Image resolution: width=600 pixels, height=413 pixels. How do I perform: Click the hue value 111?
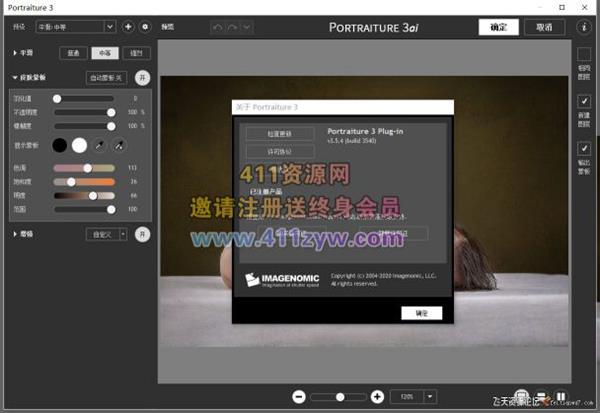[132, 168]
